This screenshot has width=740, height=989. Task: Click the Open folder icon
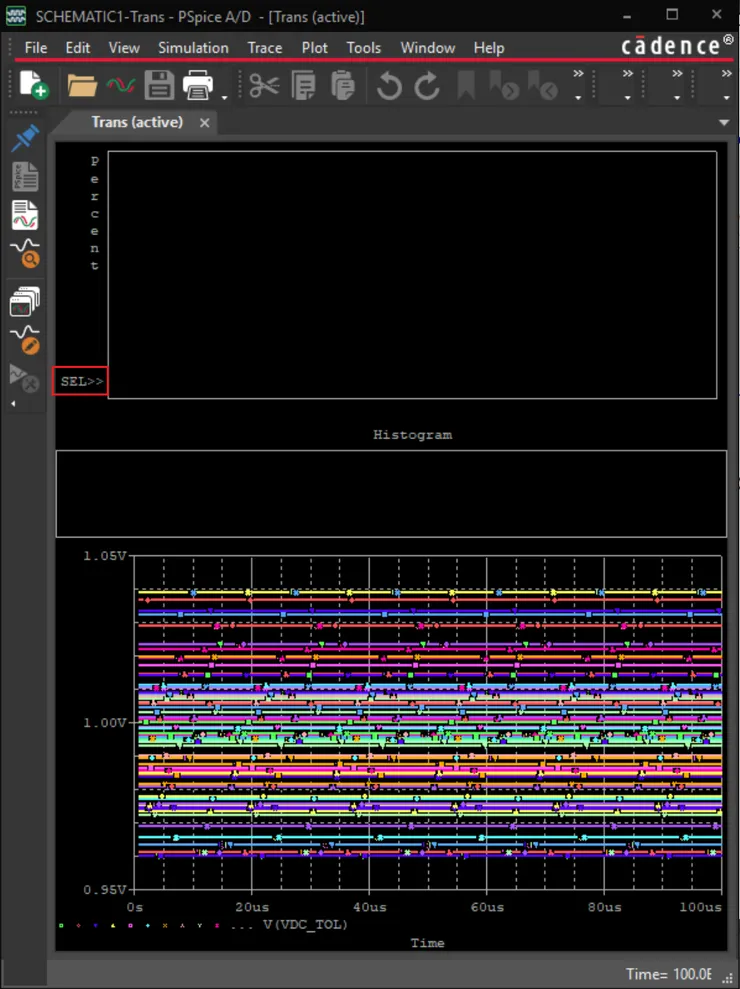[x=81, y=86]
